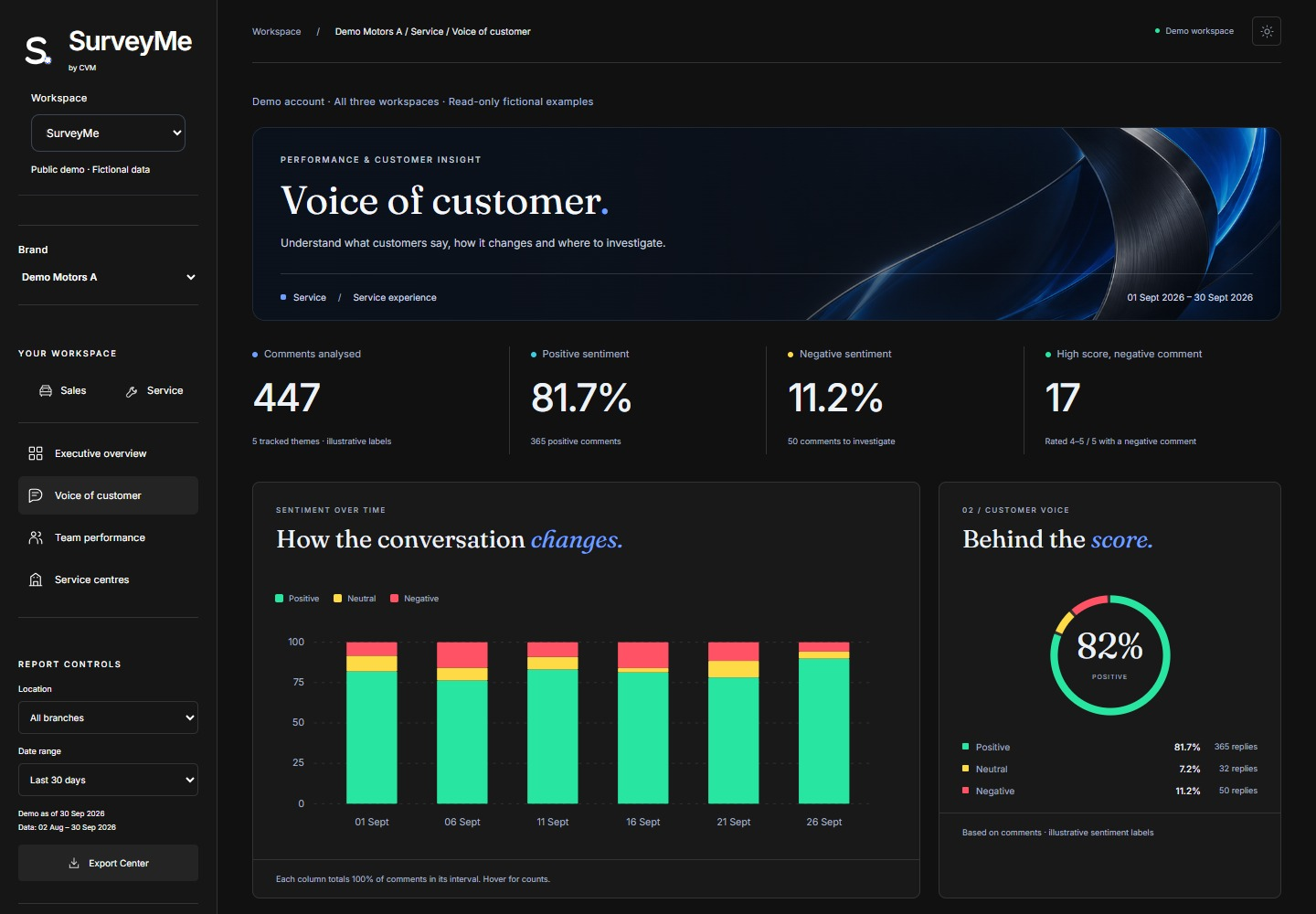
Task: Toggle the light/dark theme sun icon
Action: tap(1267, 31)
